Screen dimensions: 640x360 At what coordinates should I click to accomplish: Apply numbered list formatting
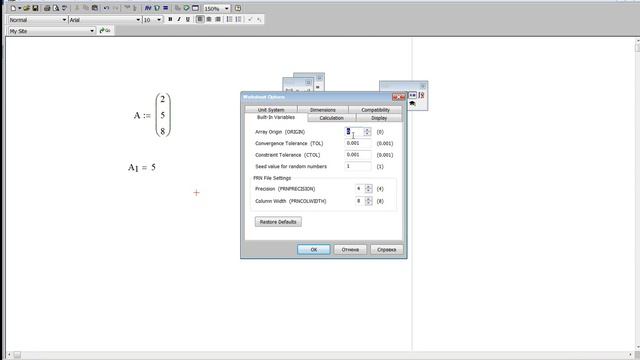[x=238, y=19]
